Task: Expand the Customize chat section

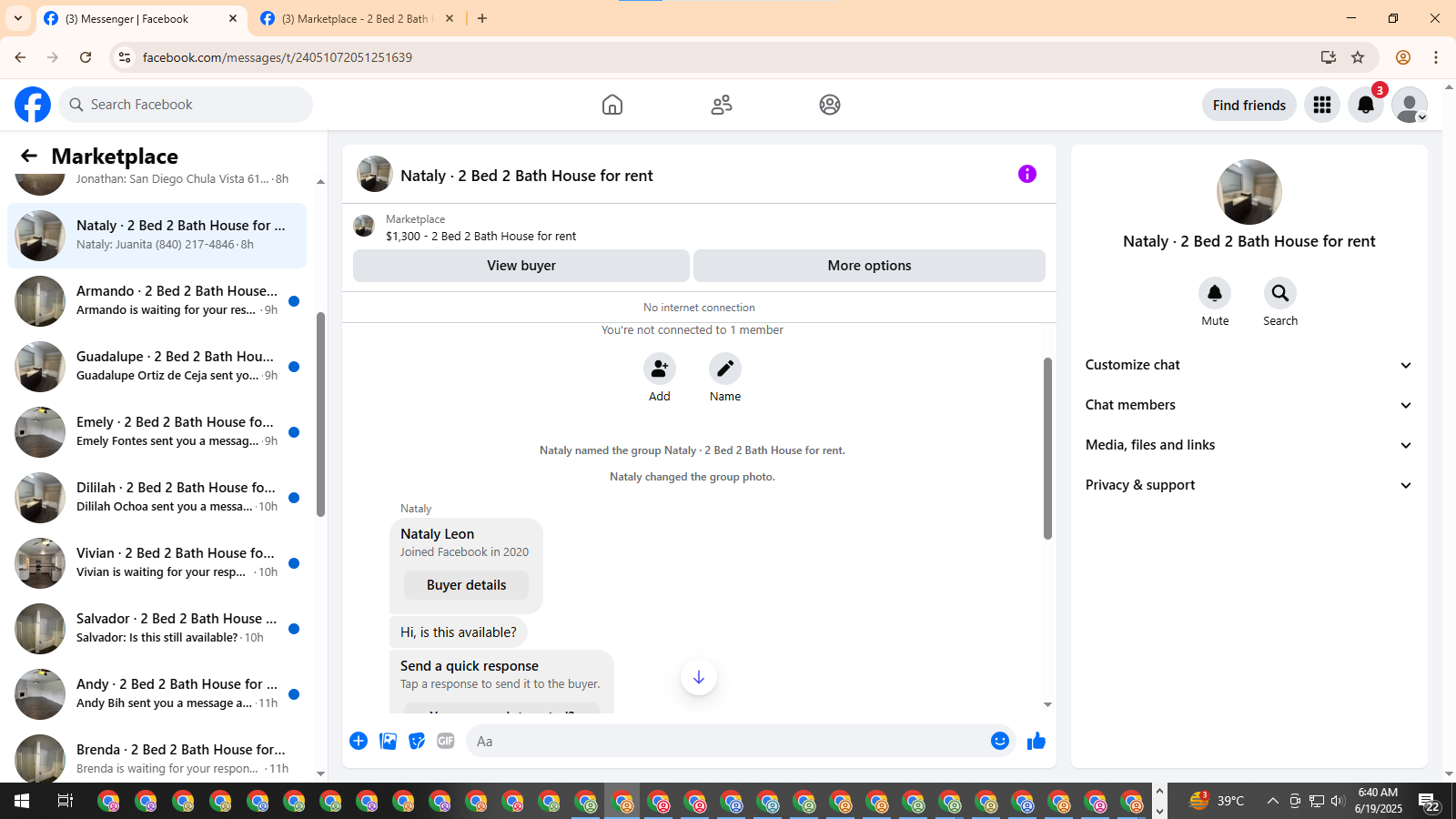Action: pos(1249,365)
